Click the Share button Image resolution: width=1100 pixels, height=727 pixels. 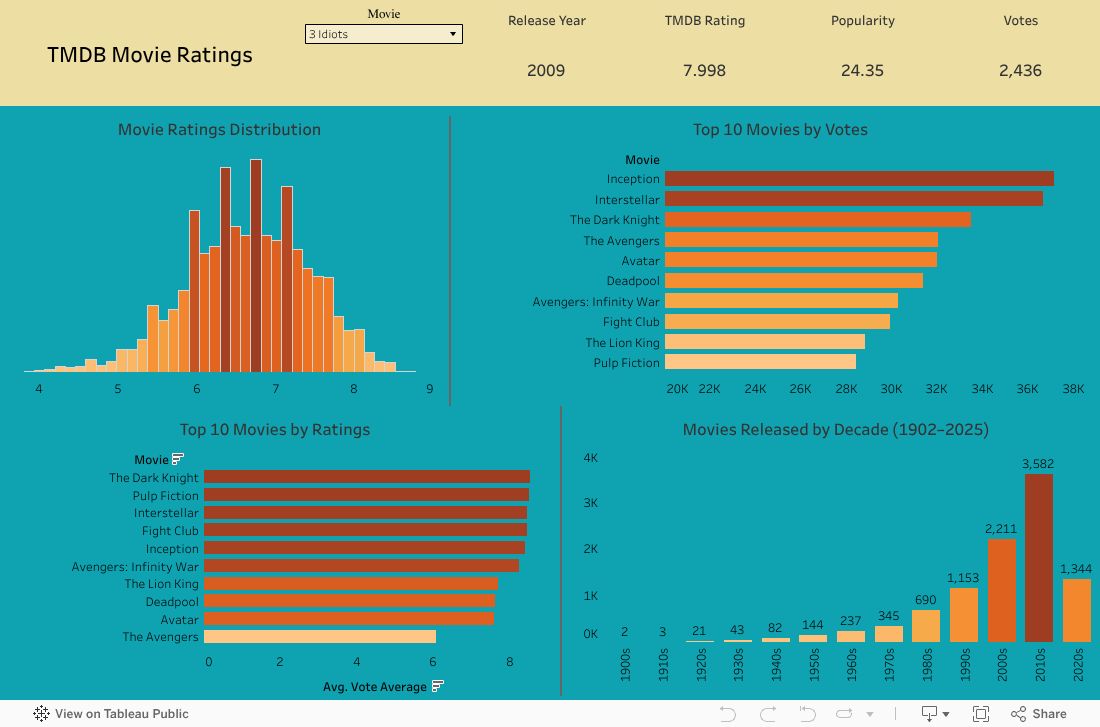[1039, 714]
